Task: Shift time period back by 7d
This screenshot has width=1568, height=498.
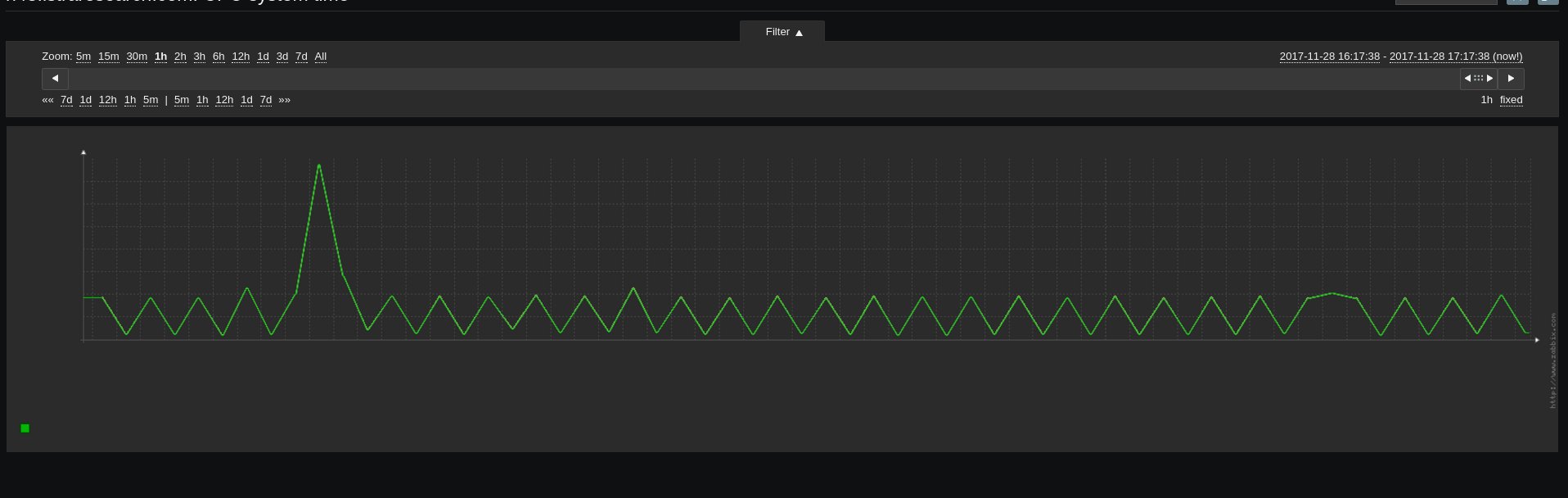Action: (66, 100)
